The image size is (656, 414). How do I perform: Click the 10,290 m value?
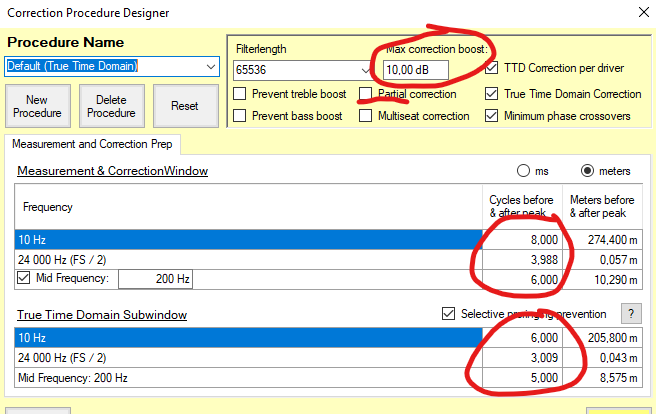click(x=615, y=279)
